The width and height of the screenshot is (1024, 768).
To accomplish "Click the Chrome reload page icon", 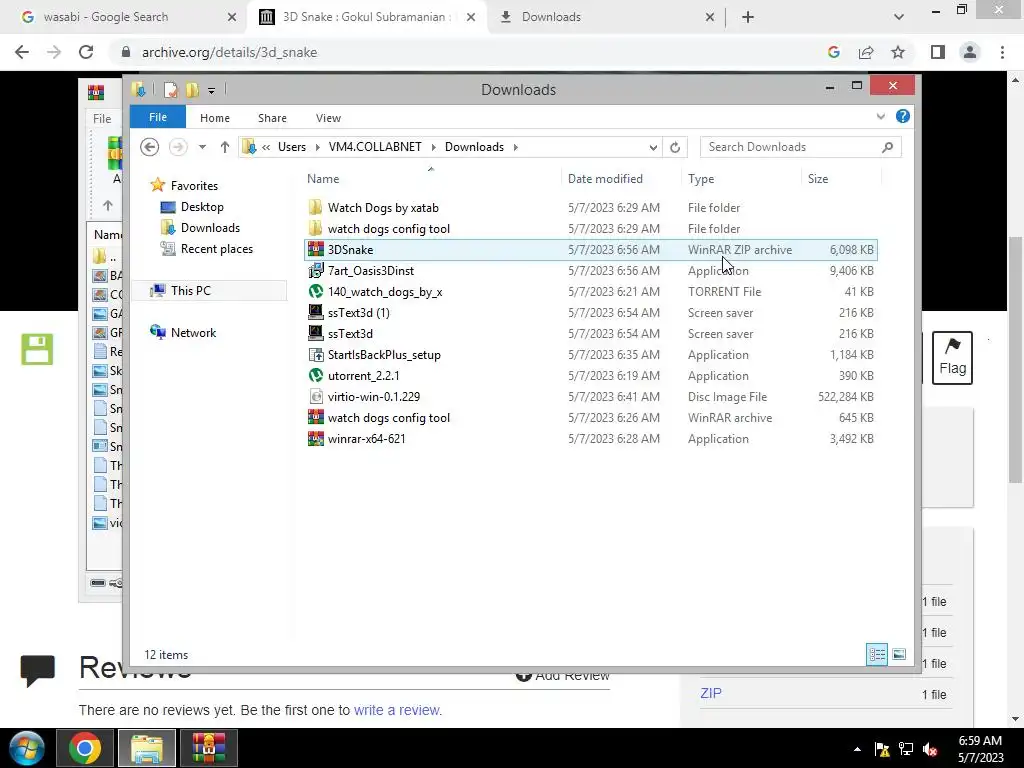I will [x=86, y=52].
